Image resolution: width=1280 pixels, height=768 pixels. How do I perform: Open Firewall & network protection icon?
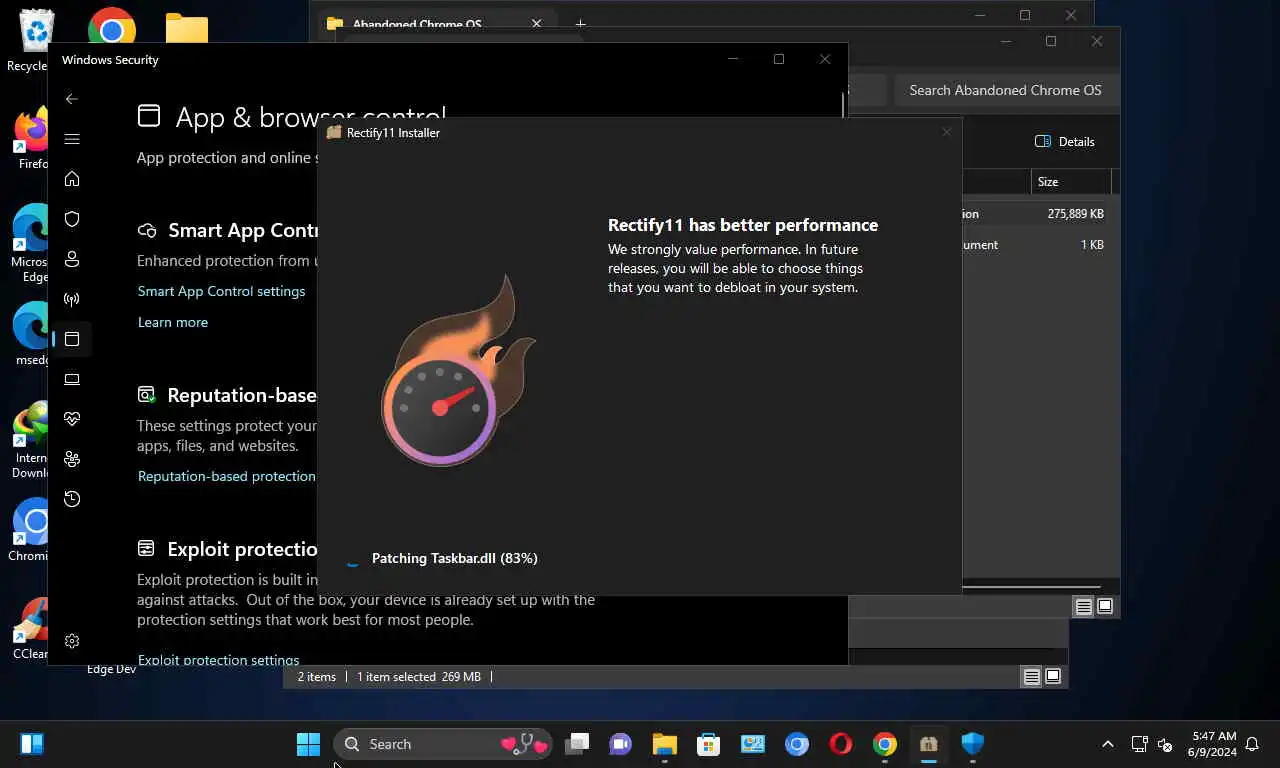72,299
